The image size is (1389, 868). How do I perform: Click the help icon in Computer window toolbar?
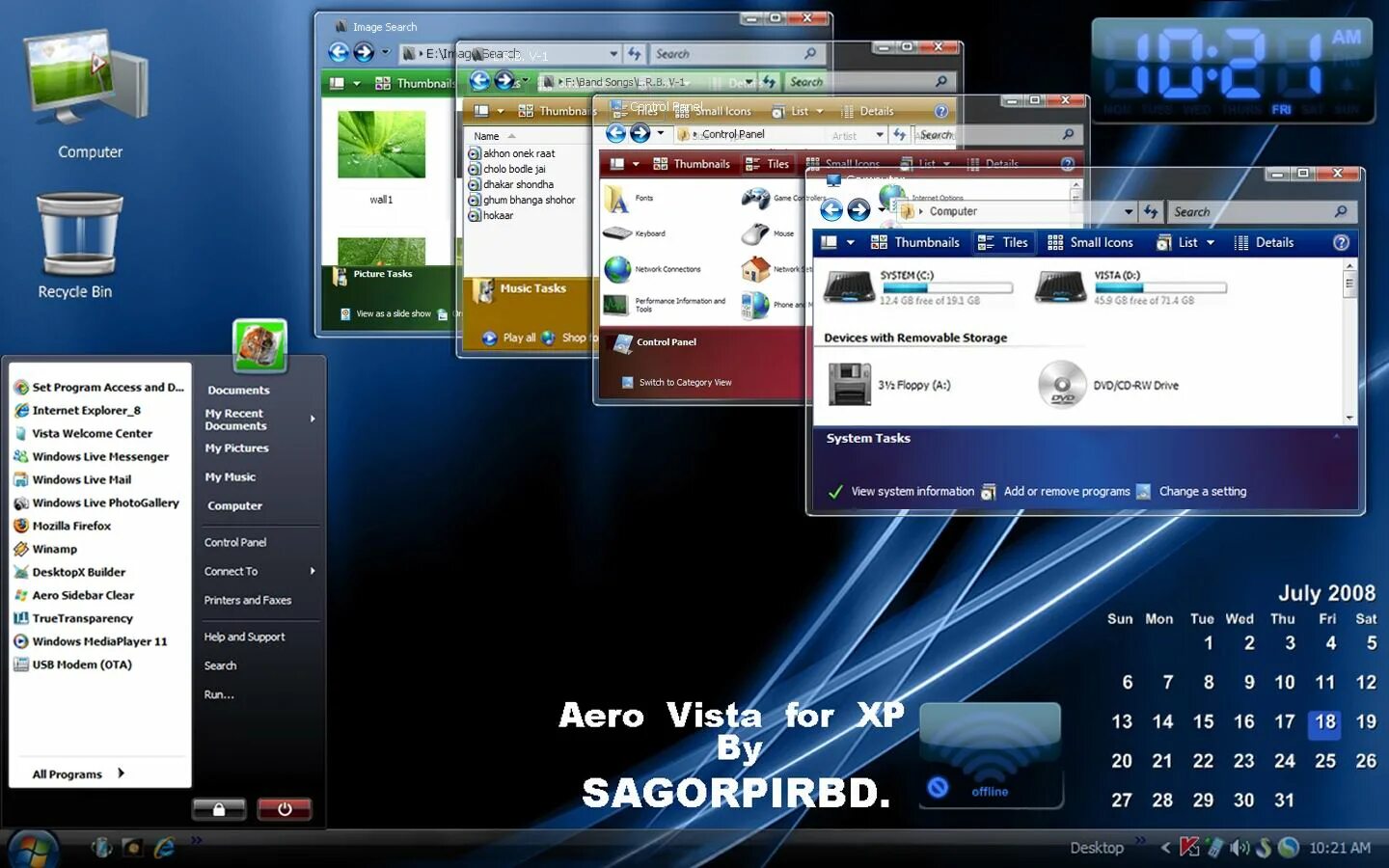click(x=1341, y=242)
